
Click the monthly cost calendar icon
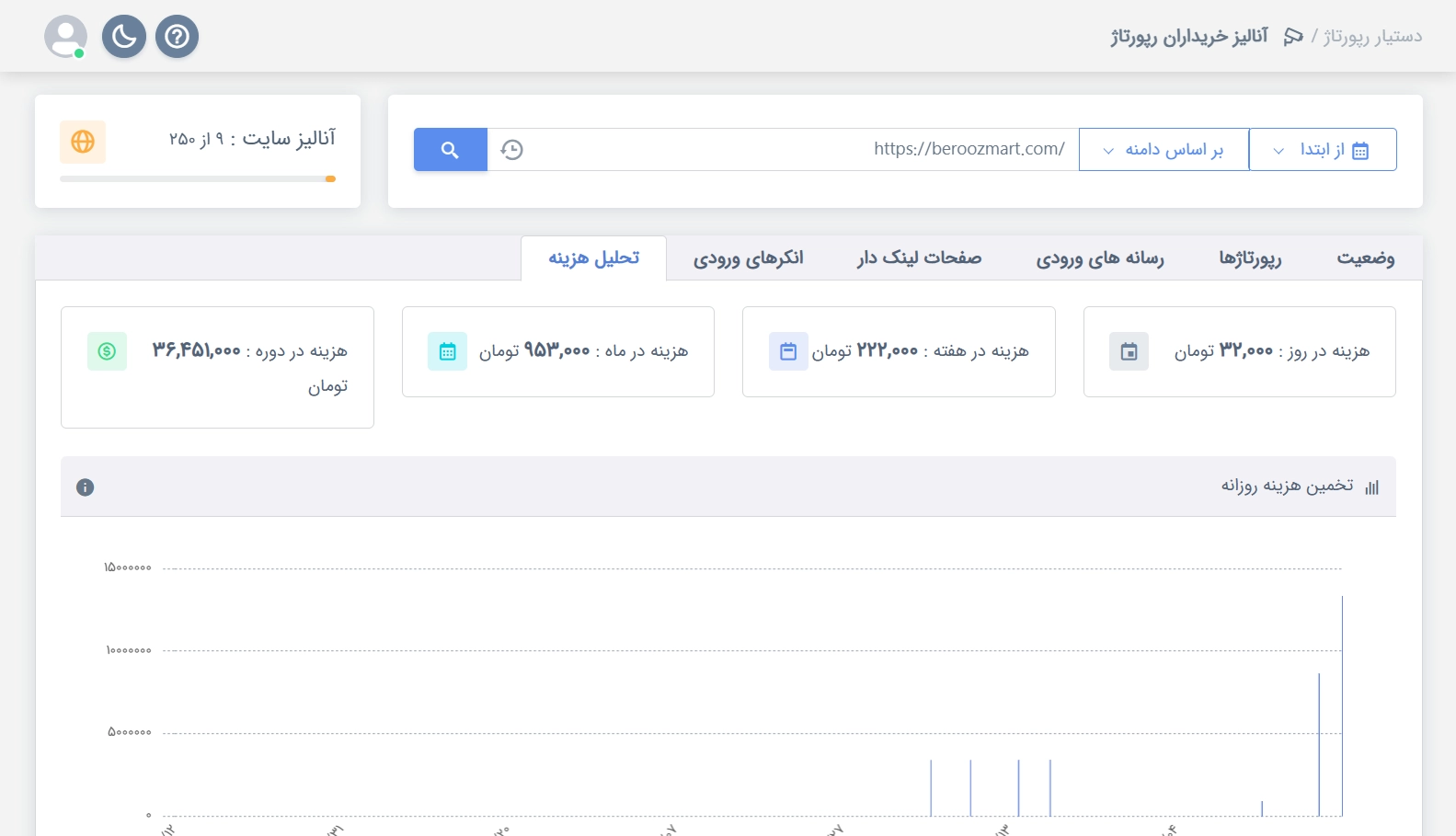click(x=447, y=351)
